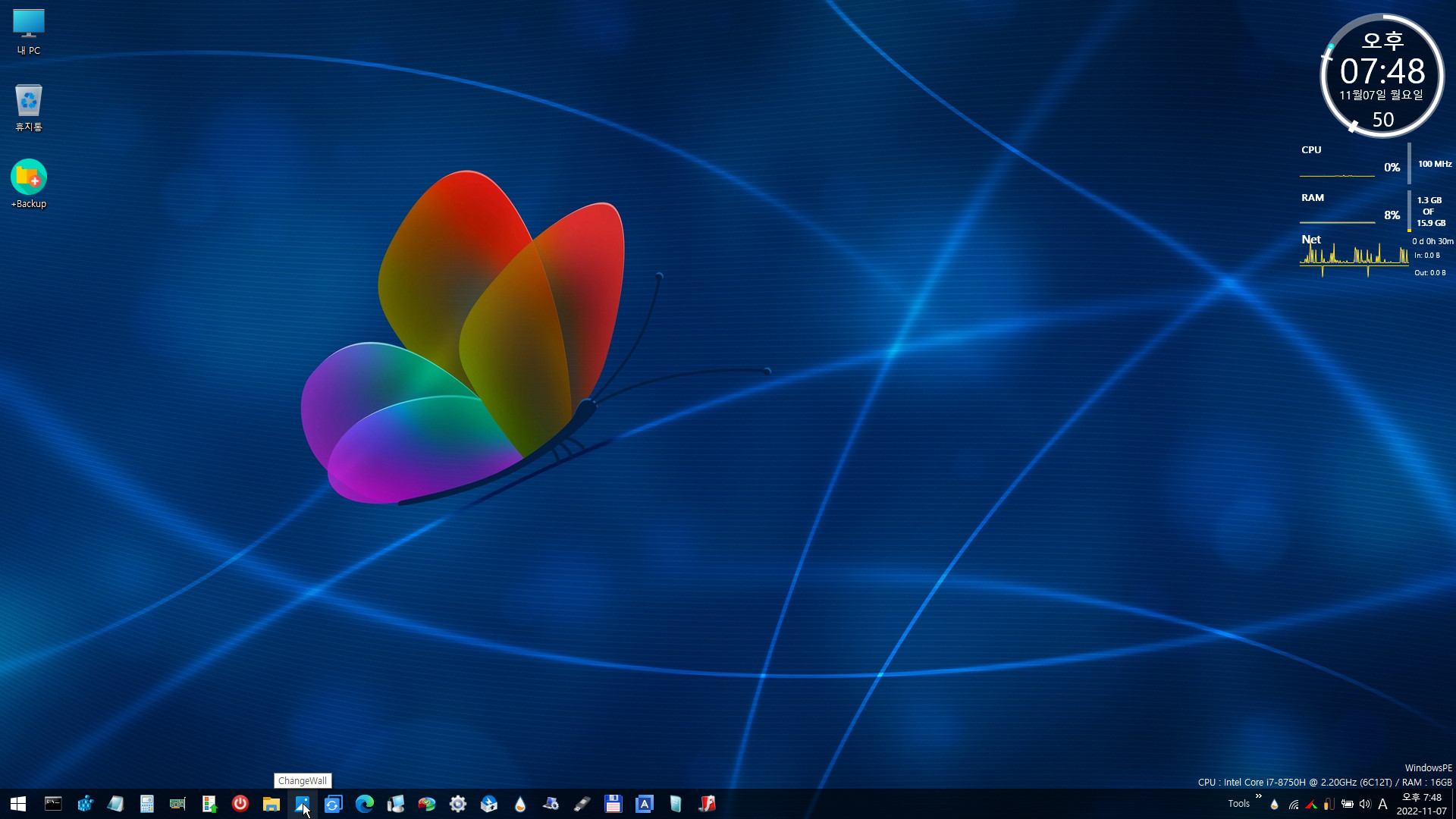Open the battery power tray icon
Viewport: 1456px width, 819px height.
1348,805
